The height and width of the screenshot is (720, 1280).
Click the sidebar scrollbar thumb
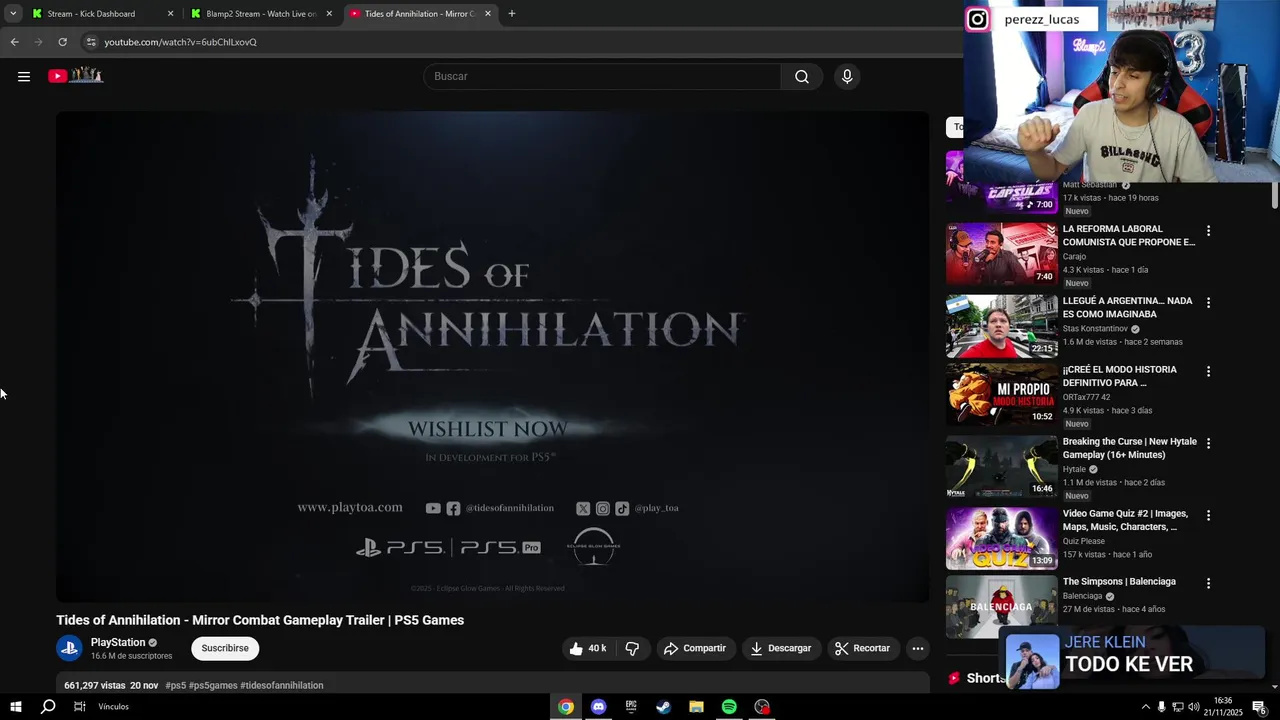[1275, 197]
